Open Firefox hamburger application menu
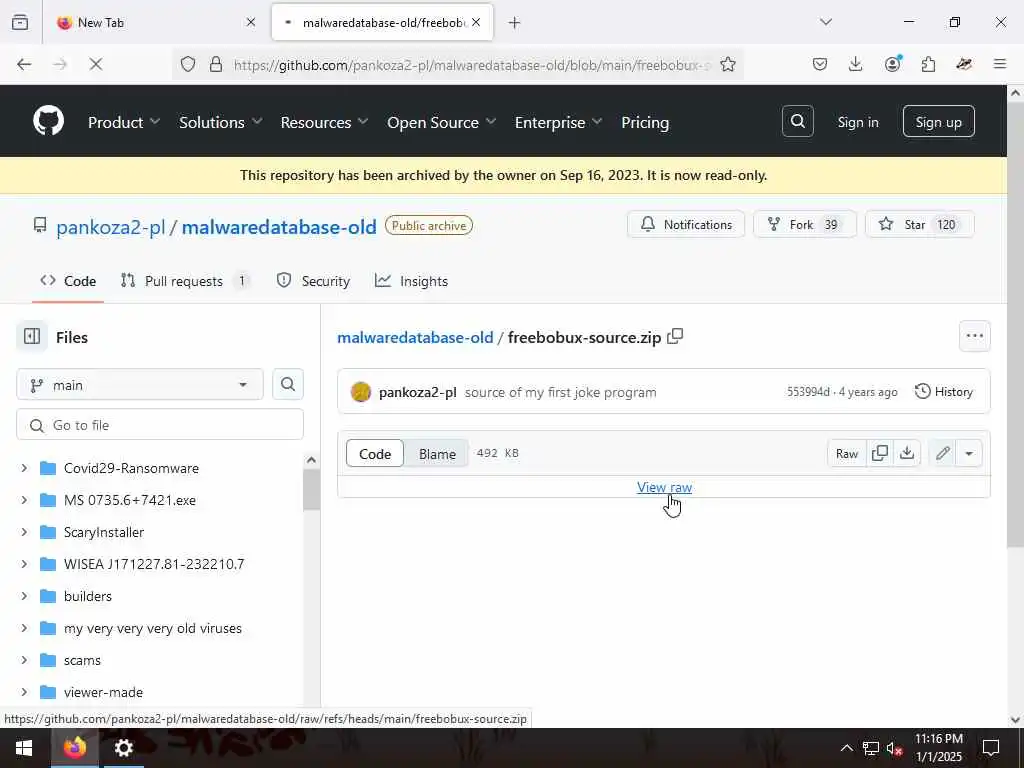The image size is (1024, 768). [1000, 64]
